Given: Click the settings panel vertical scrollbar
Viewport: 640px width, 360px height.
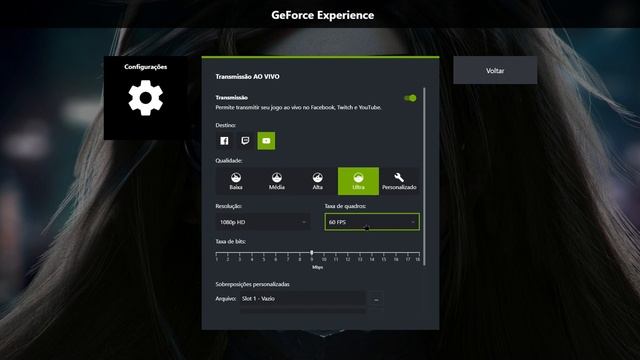Looking at the screenshot, I should (424, 176).
